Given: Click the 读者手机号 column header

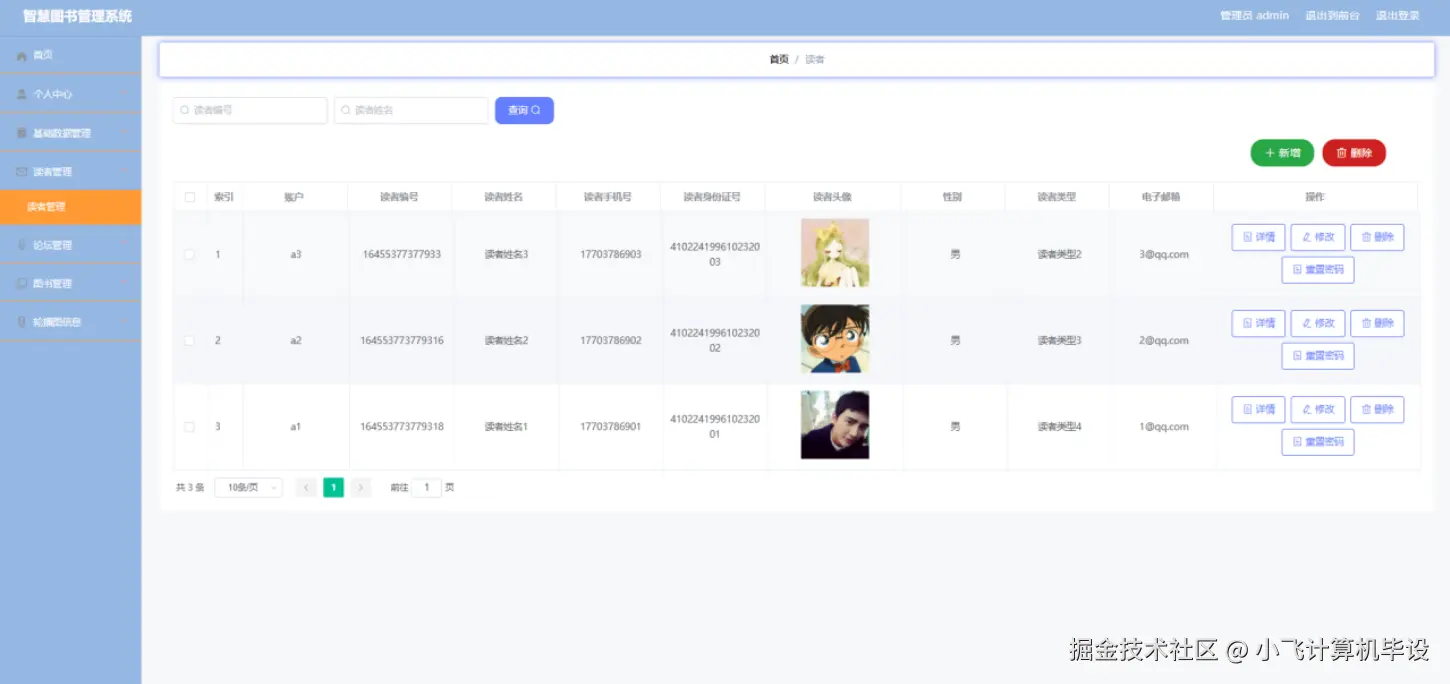Looking at the screenshot, I should click(608, 197).
